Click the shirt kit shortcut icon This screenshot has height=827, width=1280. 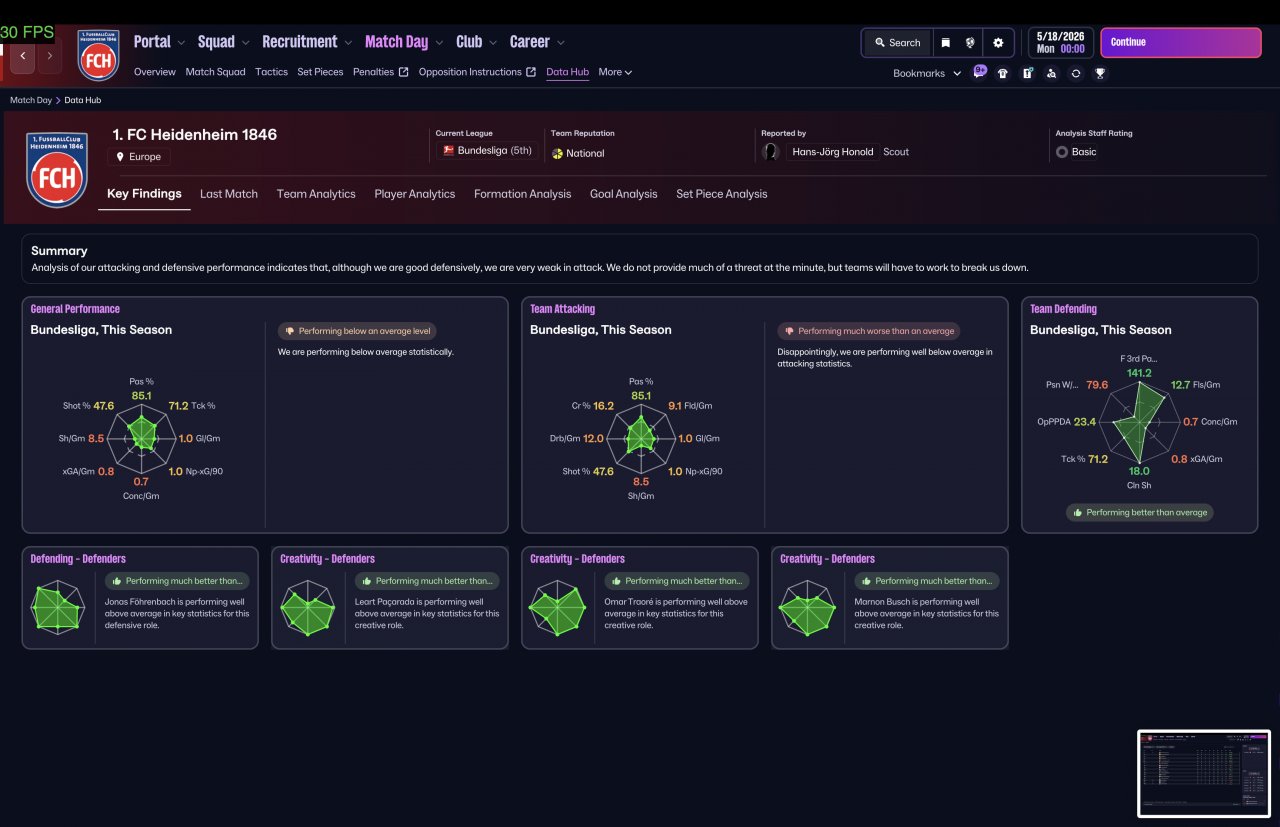pyautogui.click(x=1003, y=73)
